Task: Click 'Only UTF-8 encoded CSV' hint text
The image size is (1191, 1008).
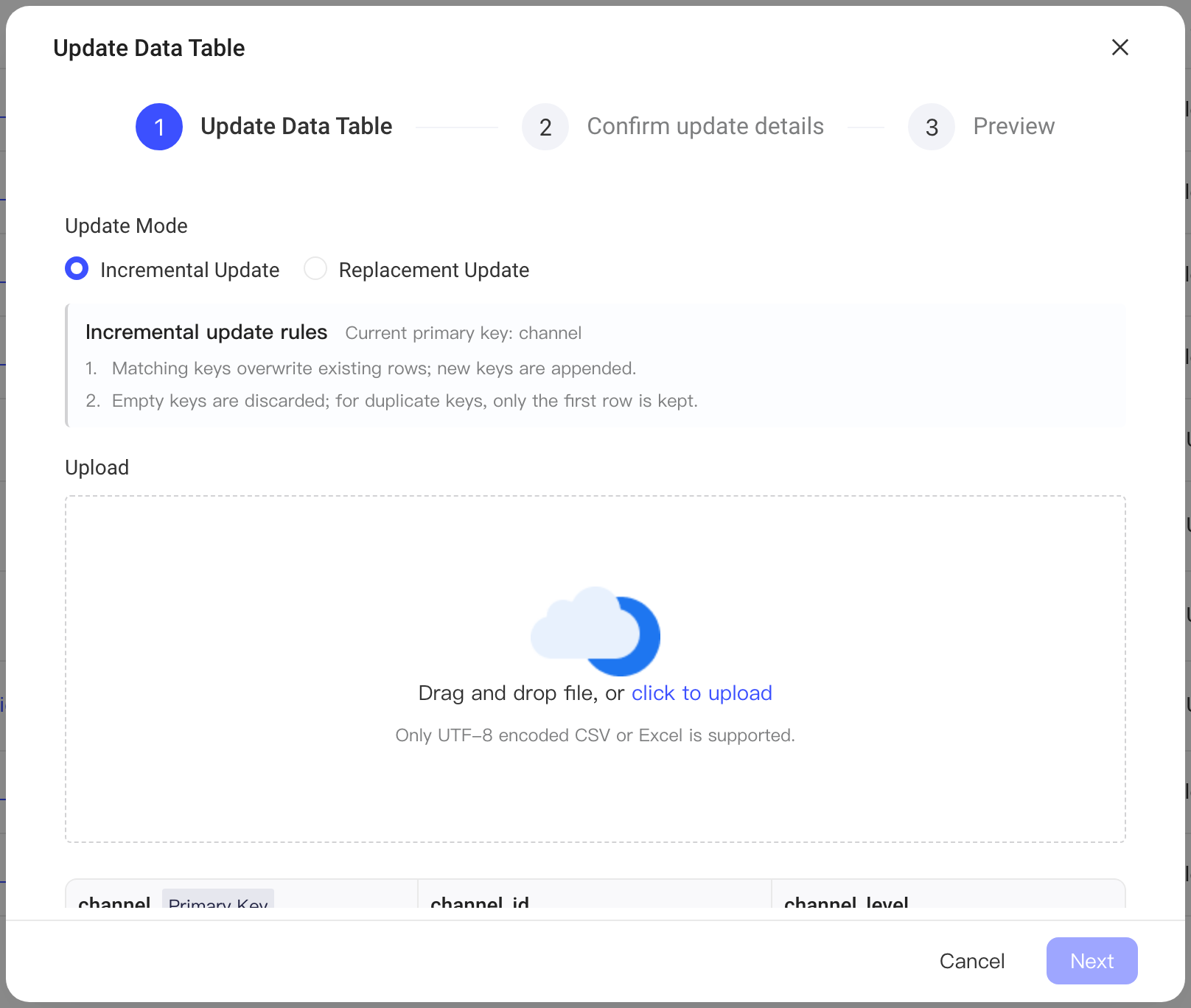Action: 595,735
